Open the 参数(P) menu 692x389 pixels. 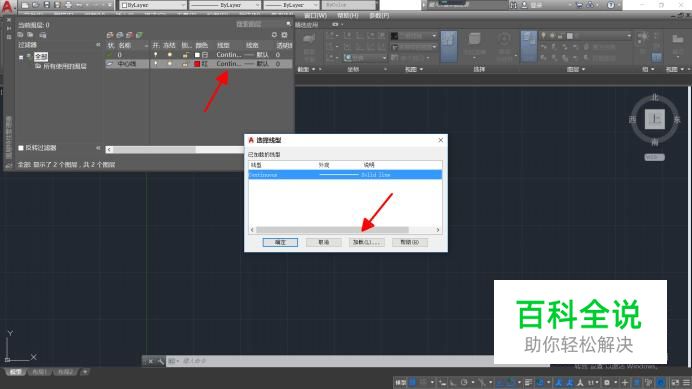point(379,15)
